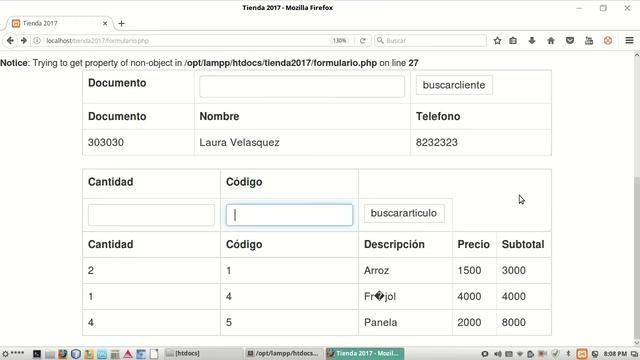
Task: Click the Tienda 2017 tab favicon
Action: (x=16, y=23)
